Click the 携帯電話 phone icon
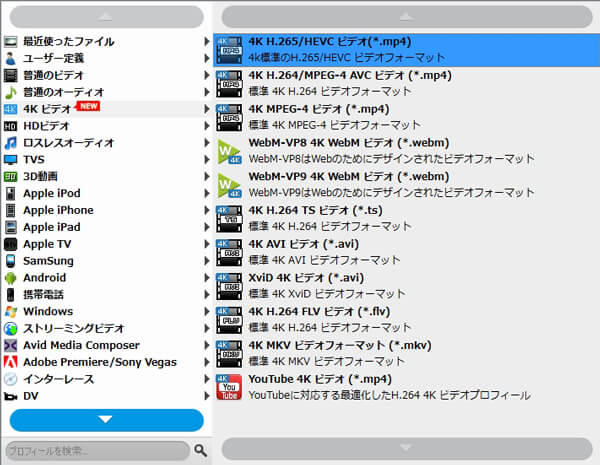Screen dimensions: 600x465 [11, 295]
